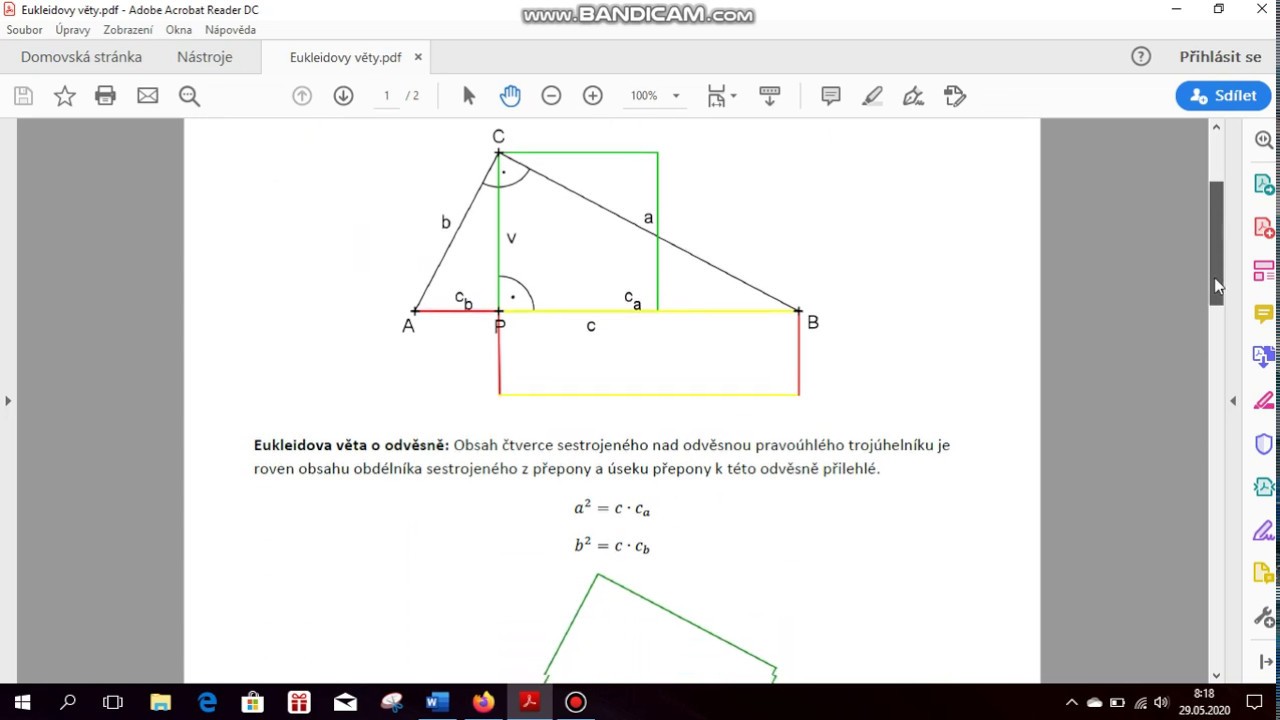Select the Highlight text pen tool
1280x720 pixels.
[x=872, y=96]
